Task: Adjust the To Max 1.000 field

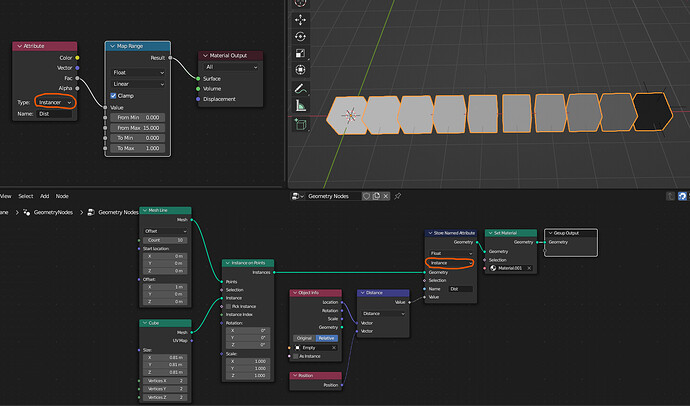Action: coord(138,148)
